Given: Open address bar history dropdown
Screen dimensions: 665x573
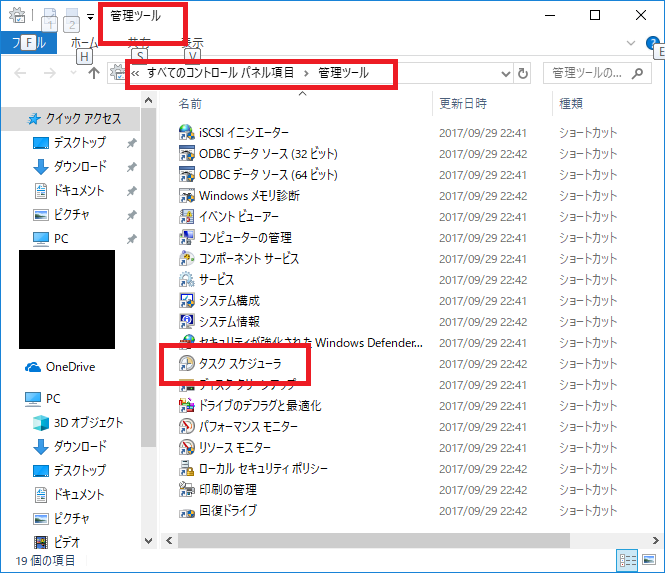Looking at the screenshot, I should [x=506, y=74].
